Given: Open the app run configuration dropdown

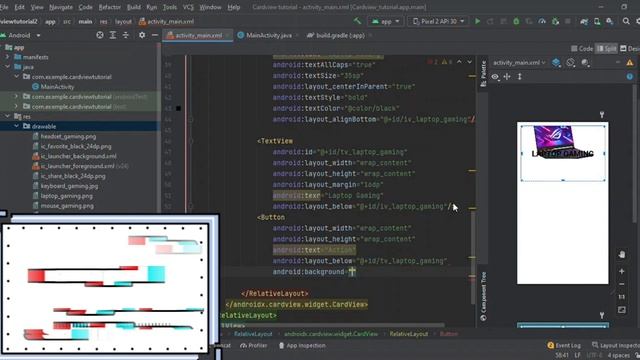Looking at the screenshot, I should [x=385, y=21].
